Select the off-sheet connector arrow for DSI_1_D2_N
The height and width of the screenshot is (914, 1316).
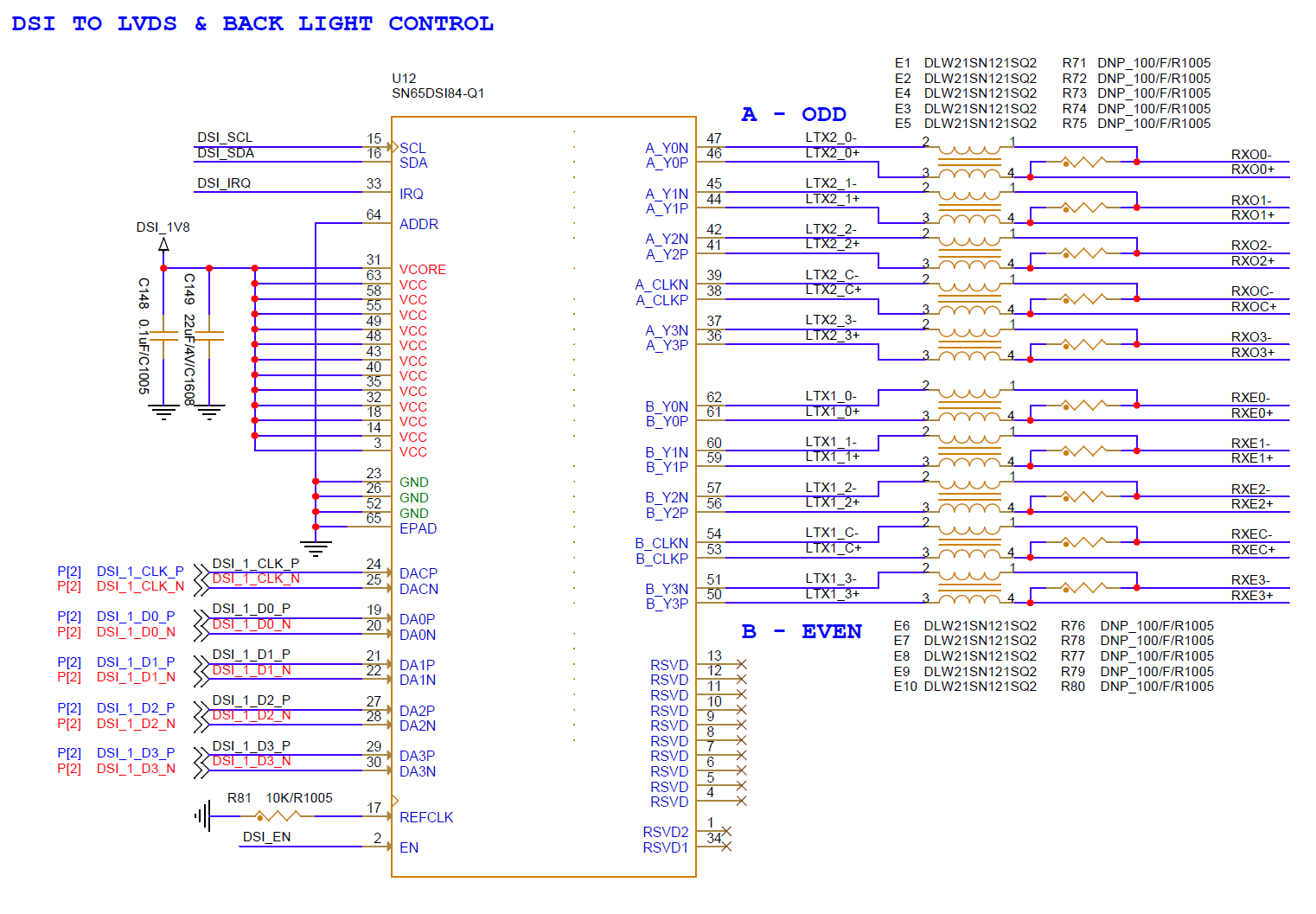201,724
